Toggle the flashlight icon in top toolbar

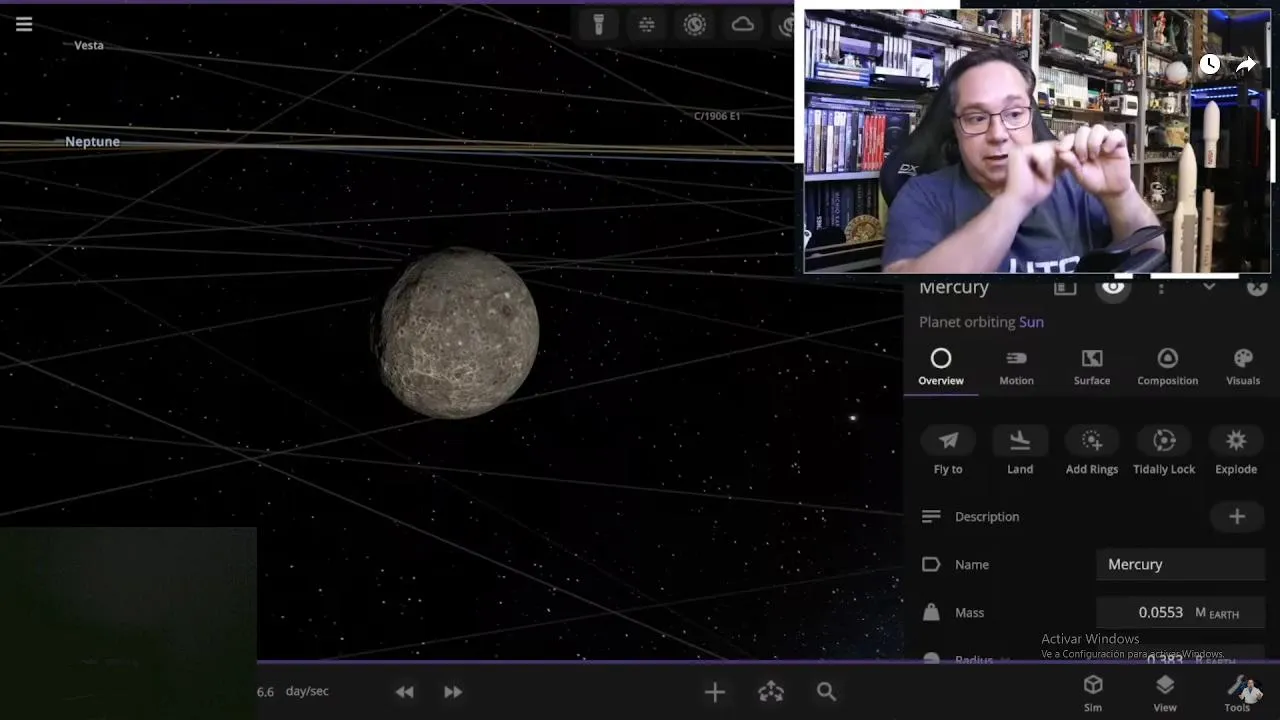598,25
